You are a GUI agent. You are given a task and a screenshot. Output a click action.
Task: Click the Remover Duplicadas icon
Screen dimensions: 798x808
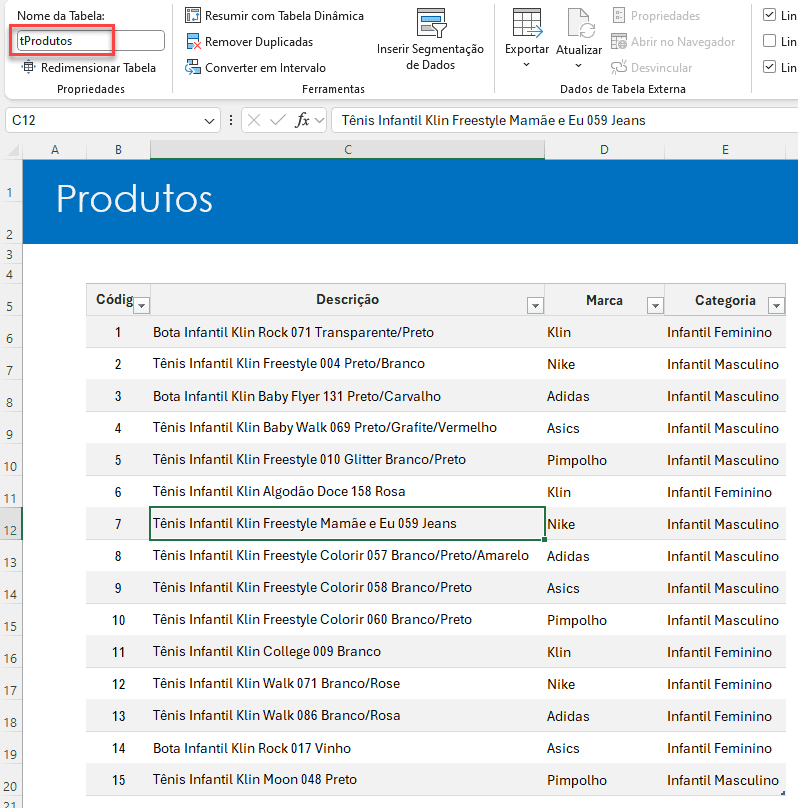coord(193,41)
